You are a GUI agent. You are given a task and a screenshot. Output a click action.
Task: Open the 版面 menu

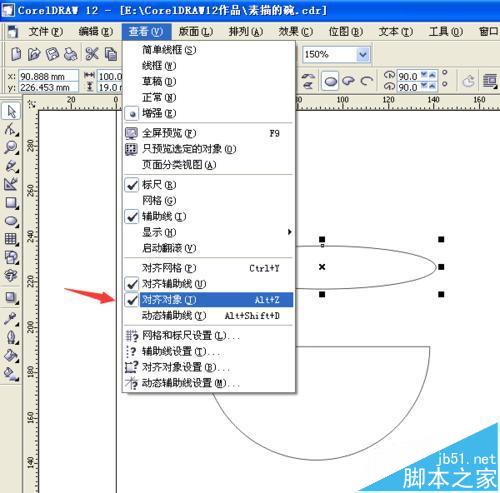(196, 32)
